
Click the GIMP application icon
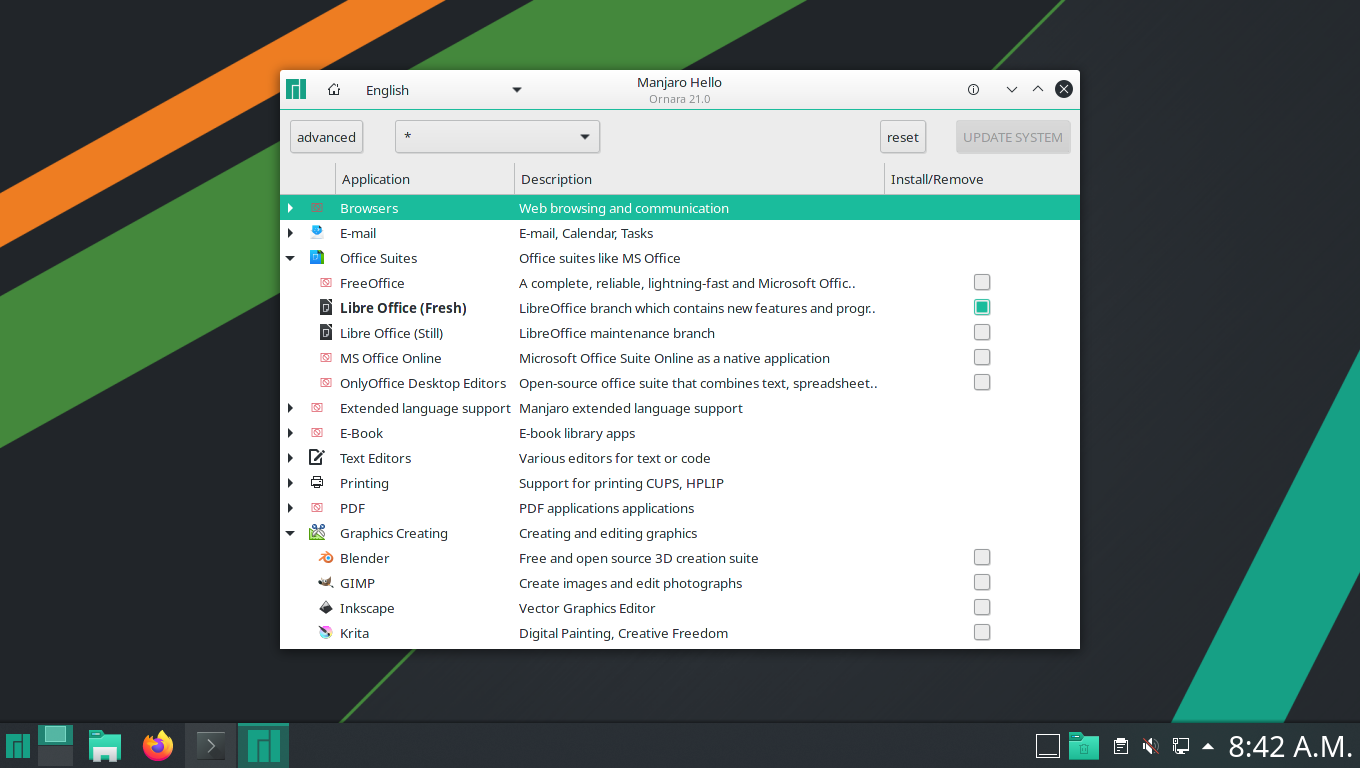pos(325,583)
